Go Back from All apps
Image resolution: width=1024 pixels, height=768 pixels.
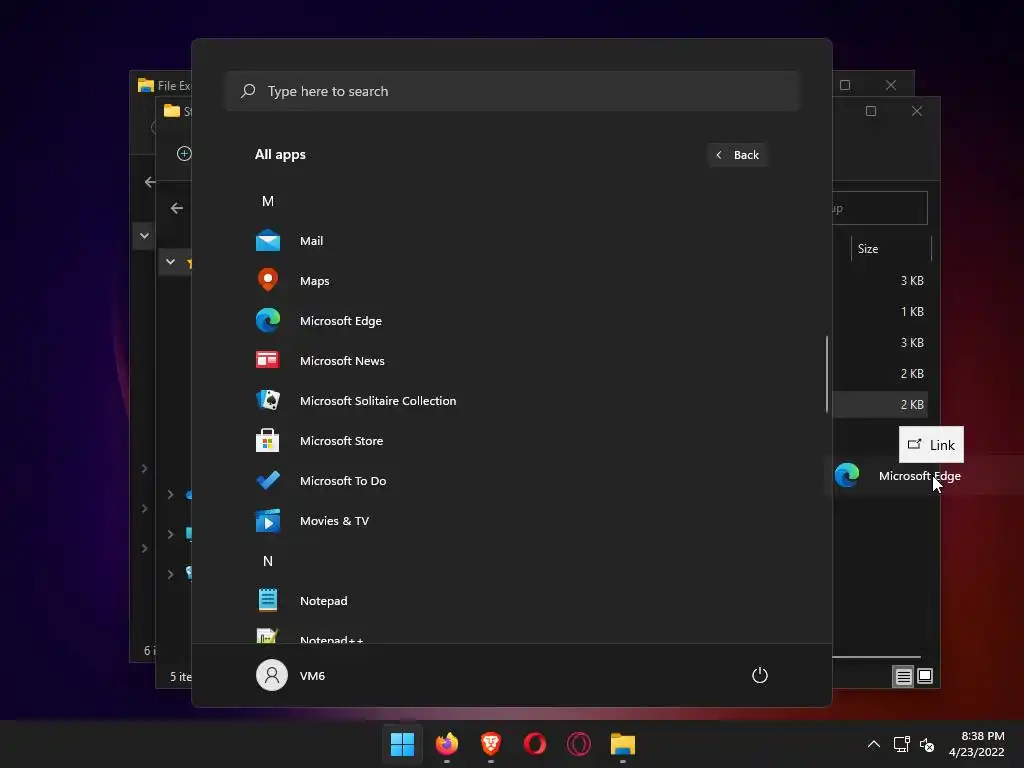click(x=737, y=155)
